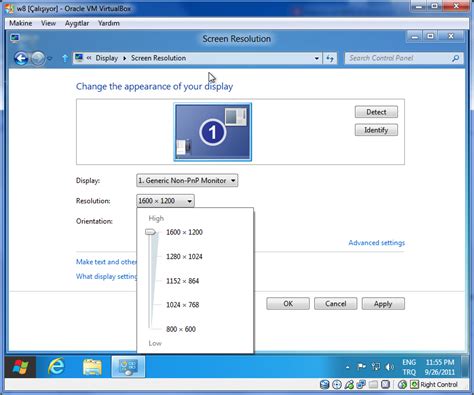Open the volume speaker icon

[389, 367]
